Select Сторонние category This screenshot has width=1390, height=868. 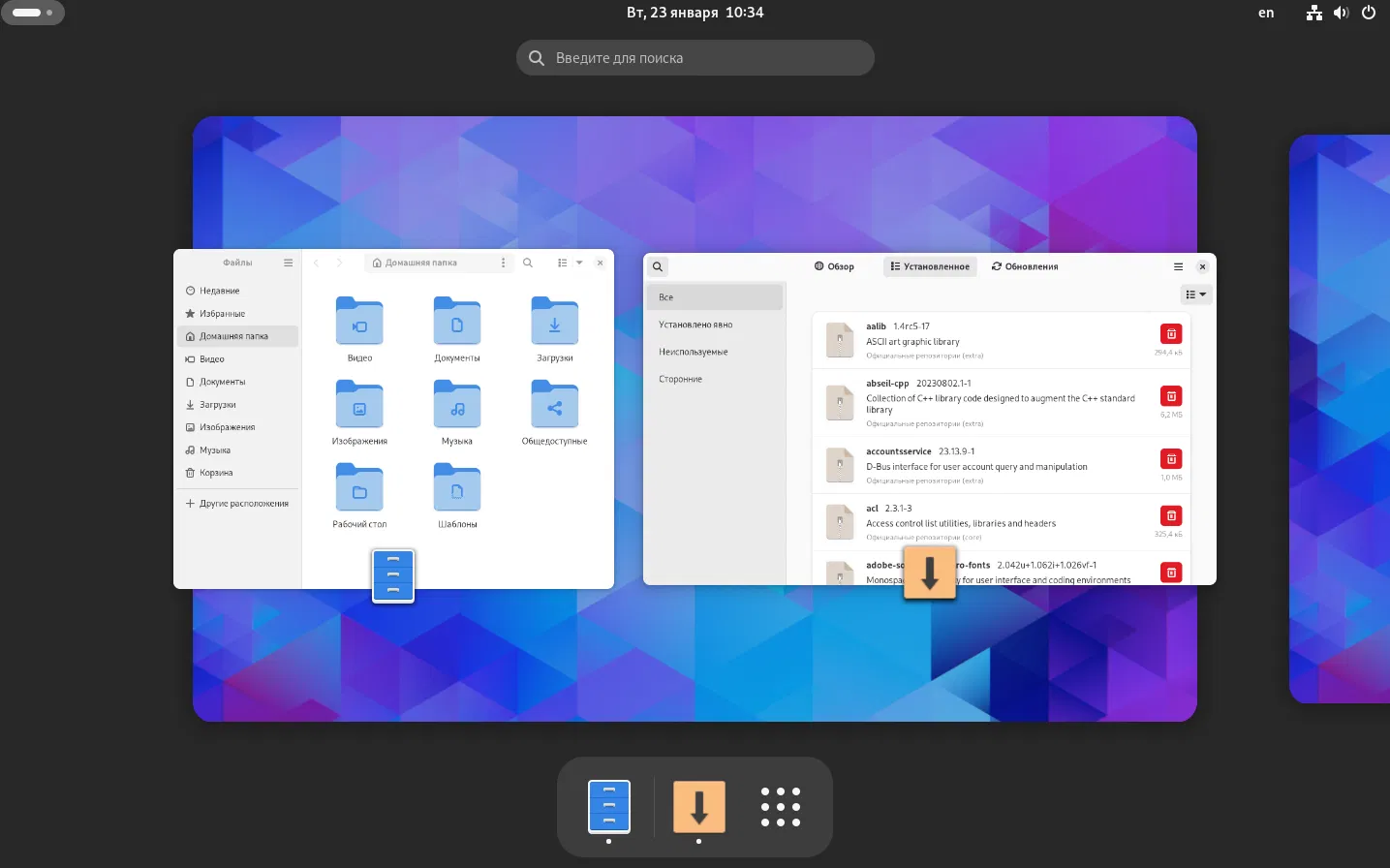pos(715,379)
